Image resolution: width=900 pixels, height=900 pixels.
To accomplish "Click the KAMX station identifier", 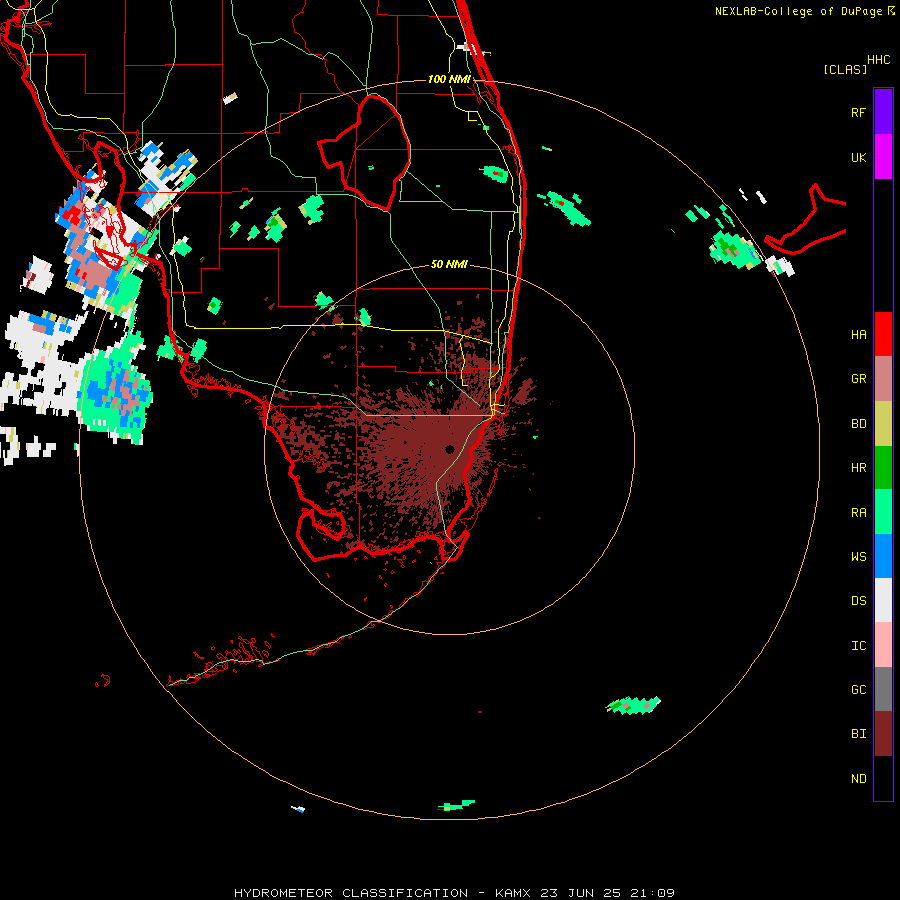I will 513,893.
